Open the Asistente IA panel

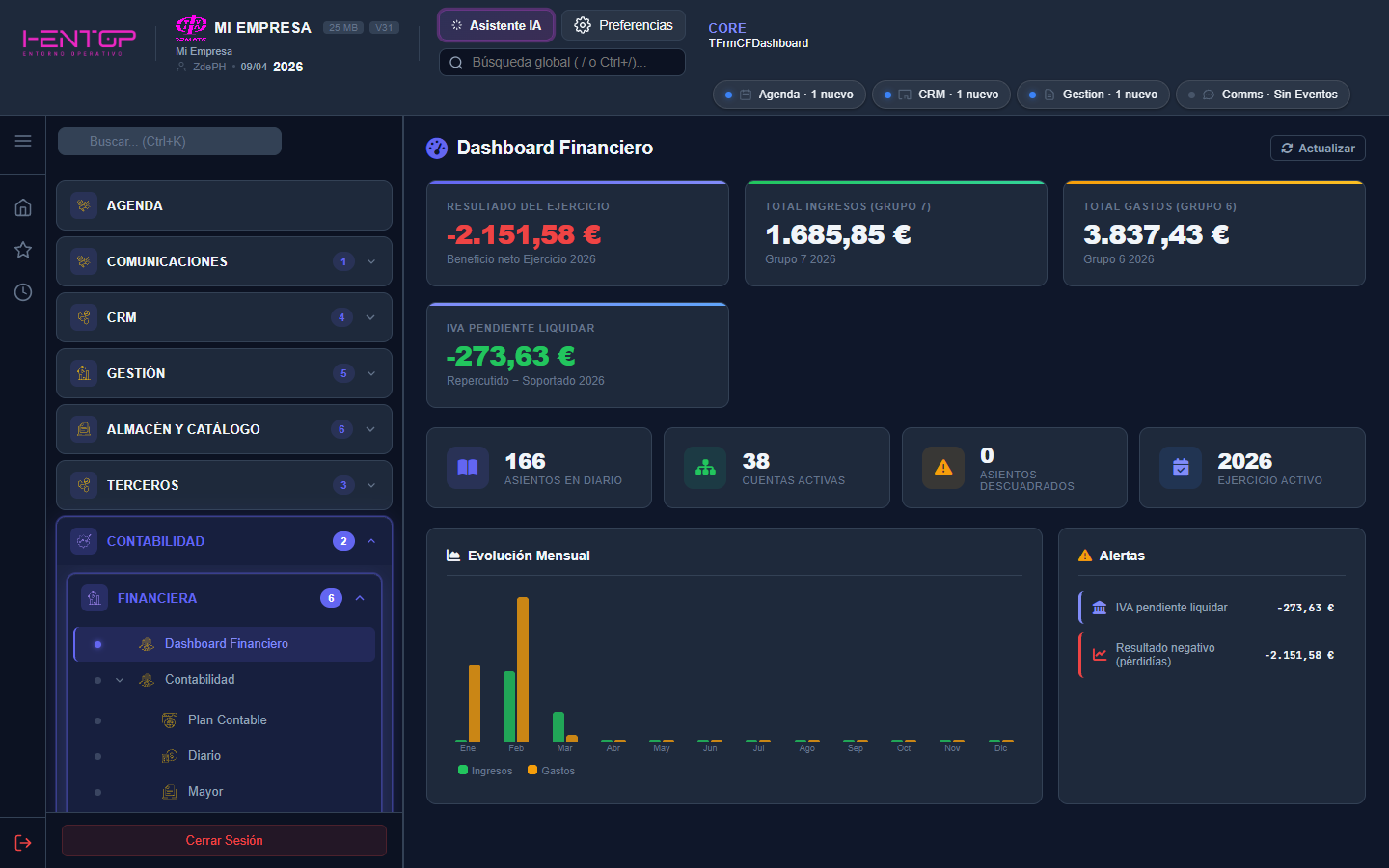point(496,25)
